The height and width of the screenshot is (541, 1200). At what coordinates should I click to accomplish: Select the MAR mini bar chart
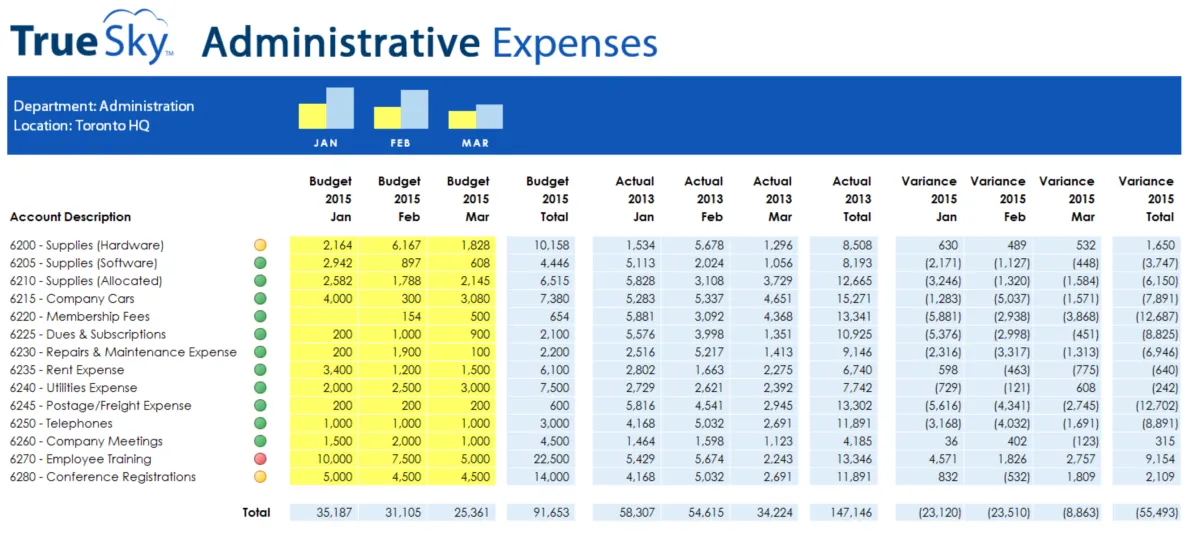coord(475,116)
